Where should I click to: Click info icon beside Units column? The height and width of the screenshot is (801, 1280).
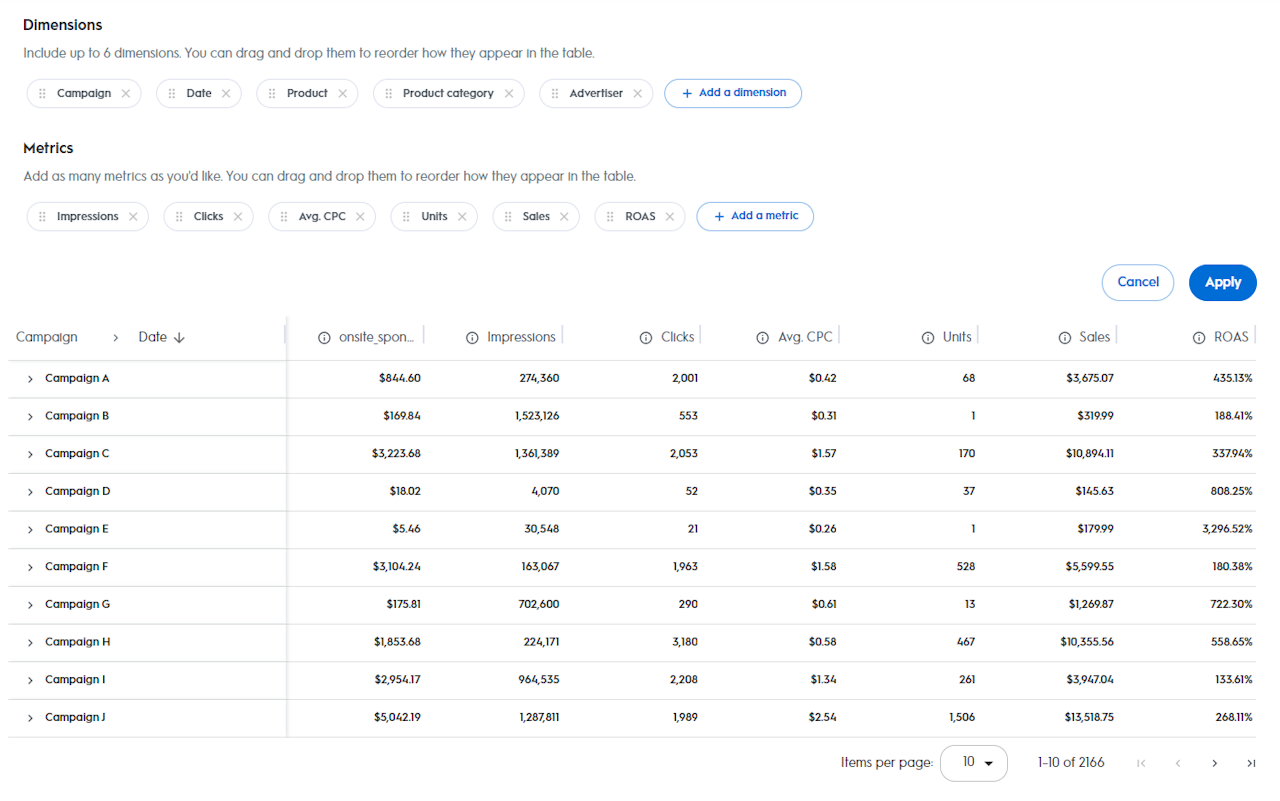[x=928, y=338]
